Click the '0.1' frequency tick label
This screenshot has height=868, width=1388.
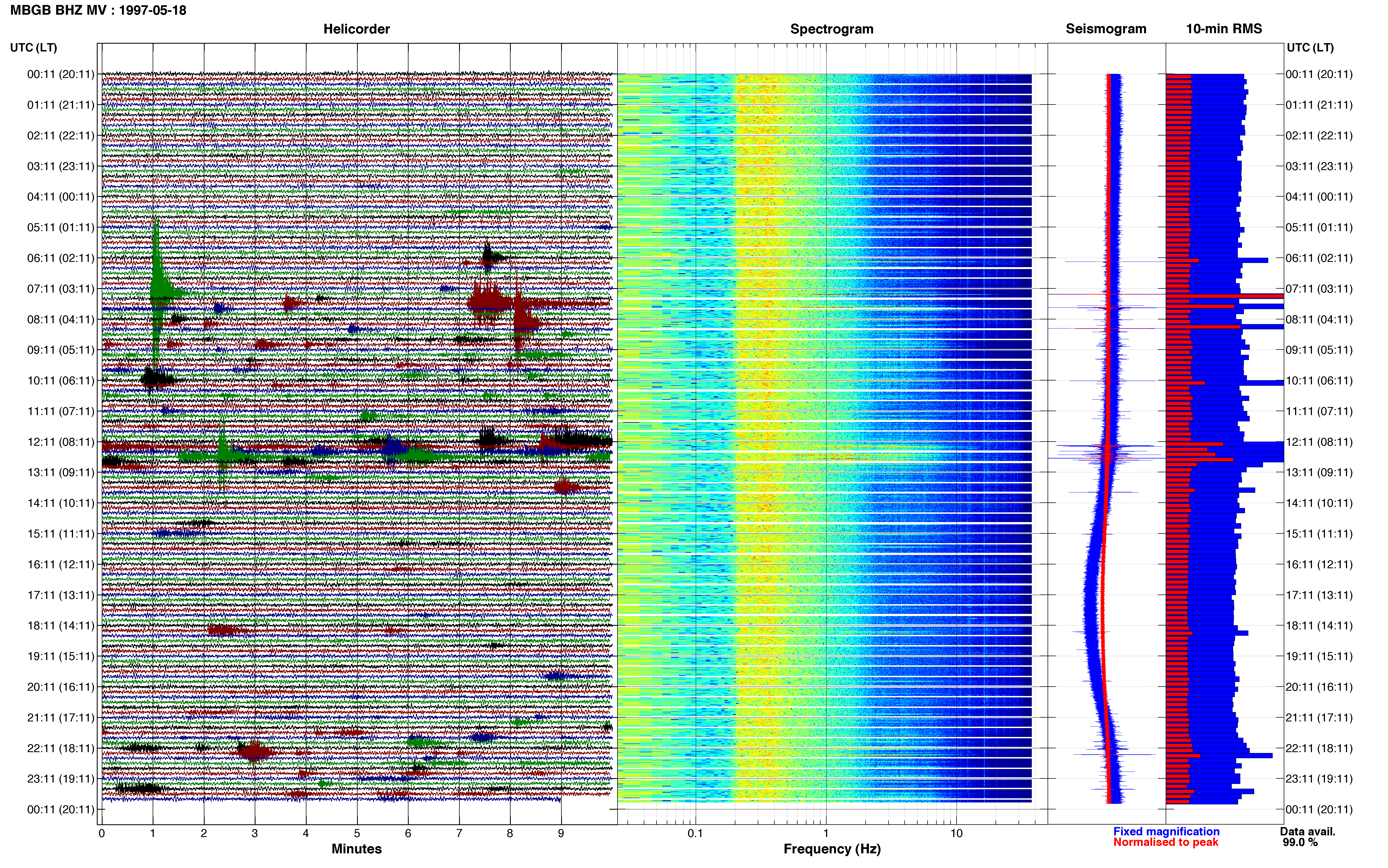695,833
